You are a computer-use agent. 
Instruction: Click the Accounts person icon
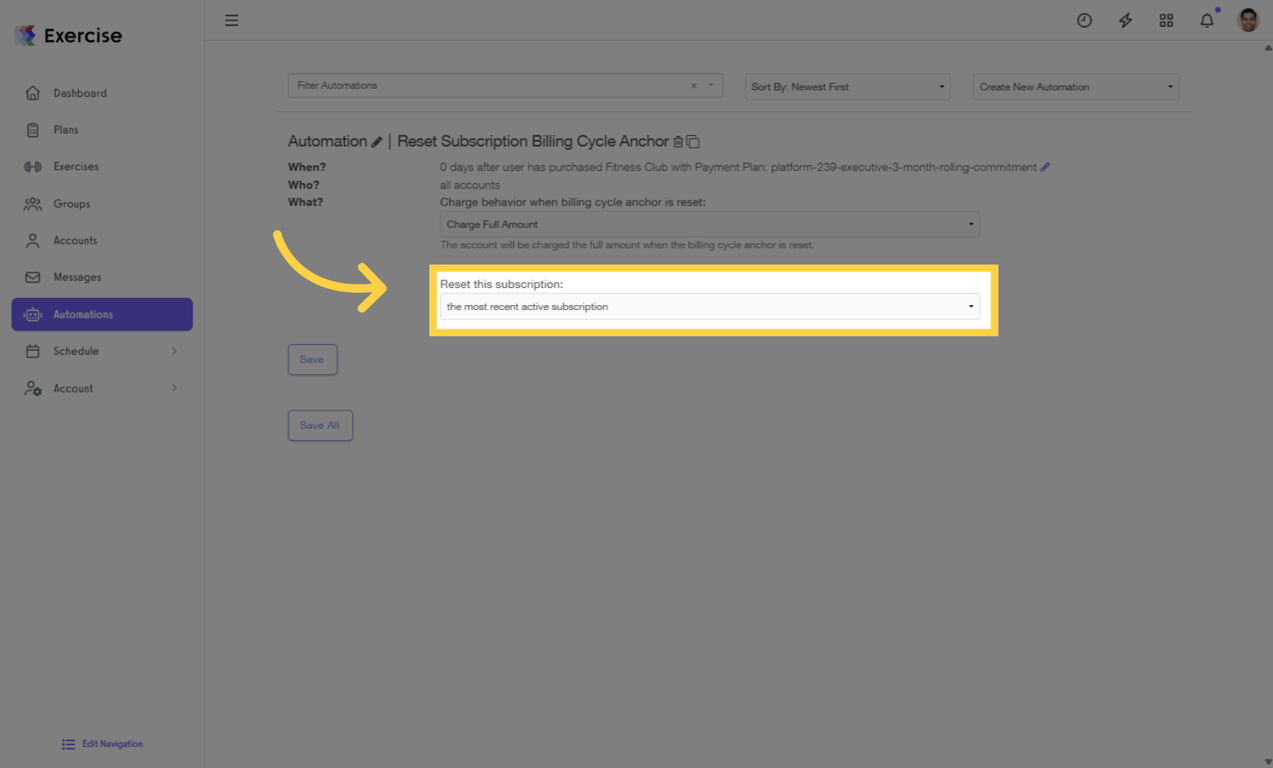point(33,241)
